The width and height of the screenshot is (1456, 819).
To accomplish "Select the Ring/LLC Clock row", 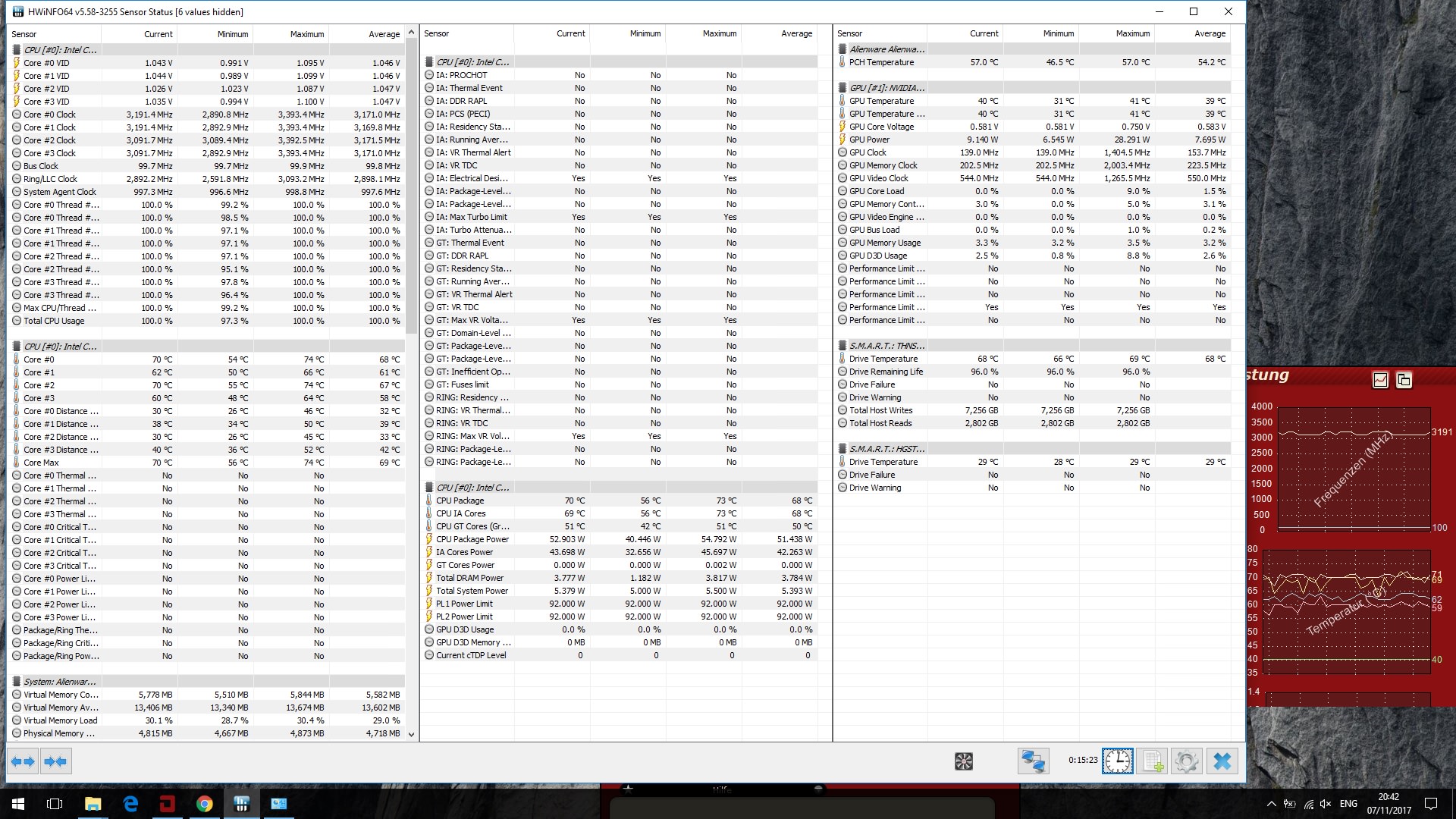I will [207, 179].
